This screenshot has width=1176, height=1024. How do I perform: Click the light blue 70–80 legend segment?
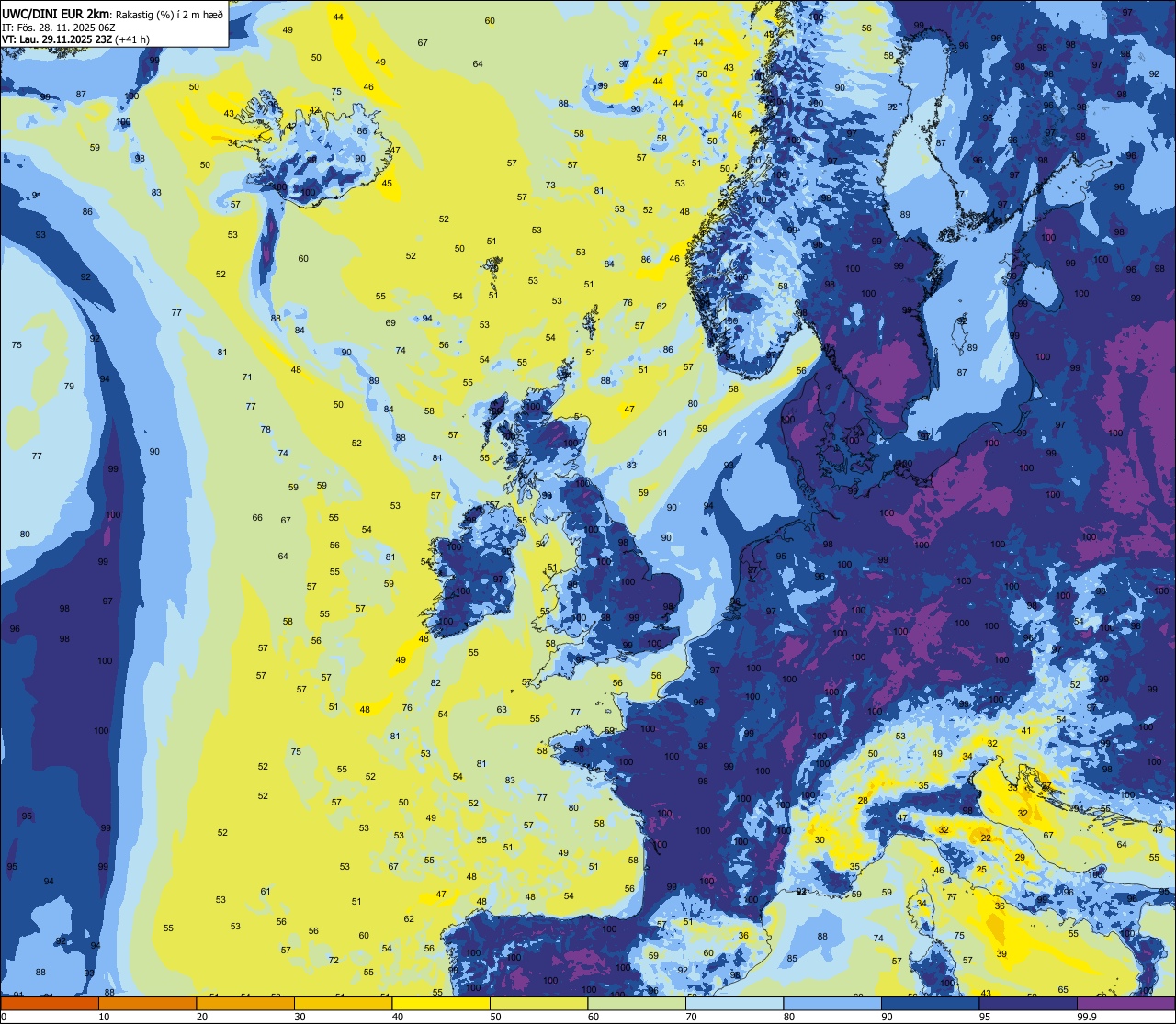point(735,1003)
